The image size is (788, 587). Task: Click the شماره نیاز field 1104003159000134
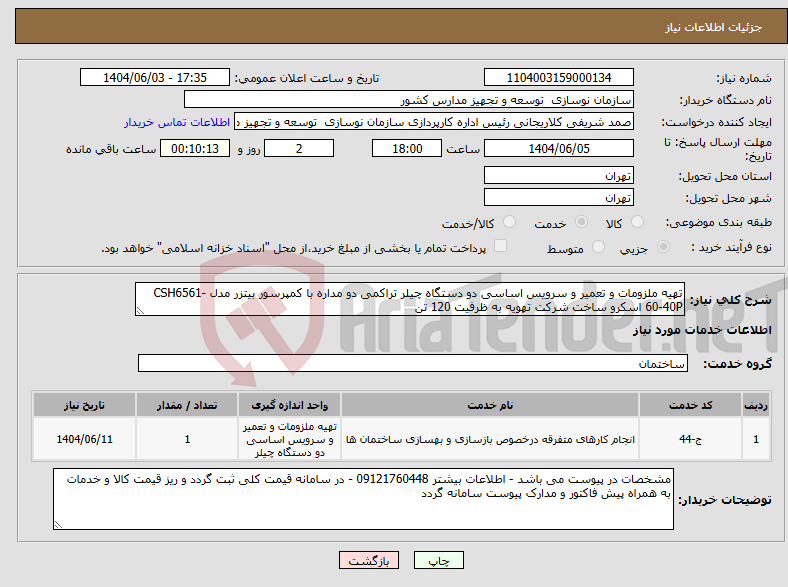pyautogui.click(x=558, y=77)
